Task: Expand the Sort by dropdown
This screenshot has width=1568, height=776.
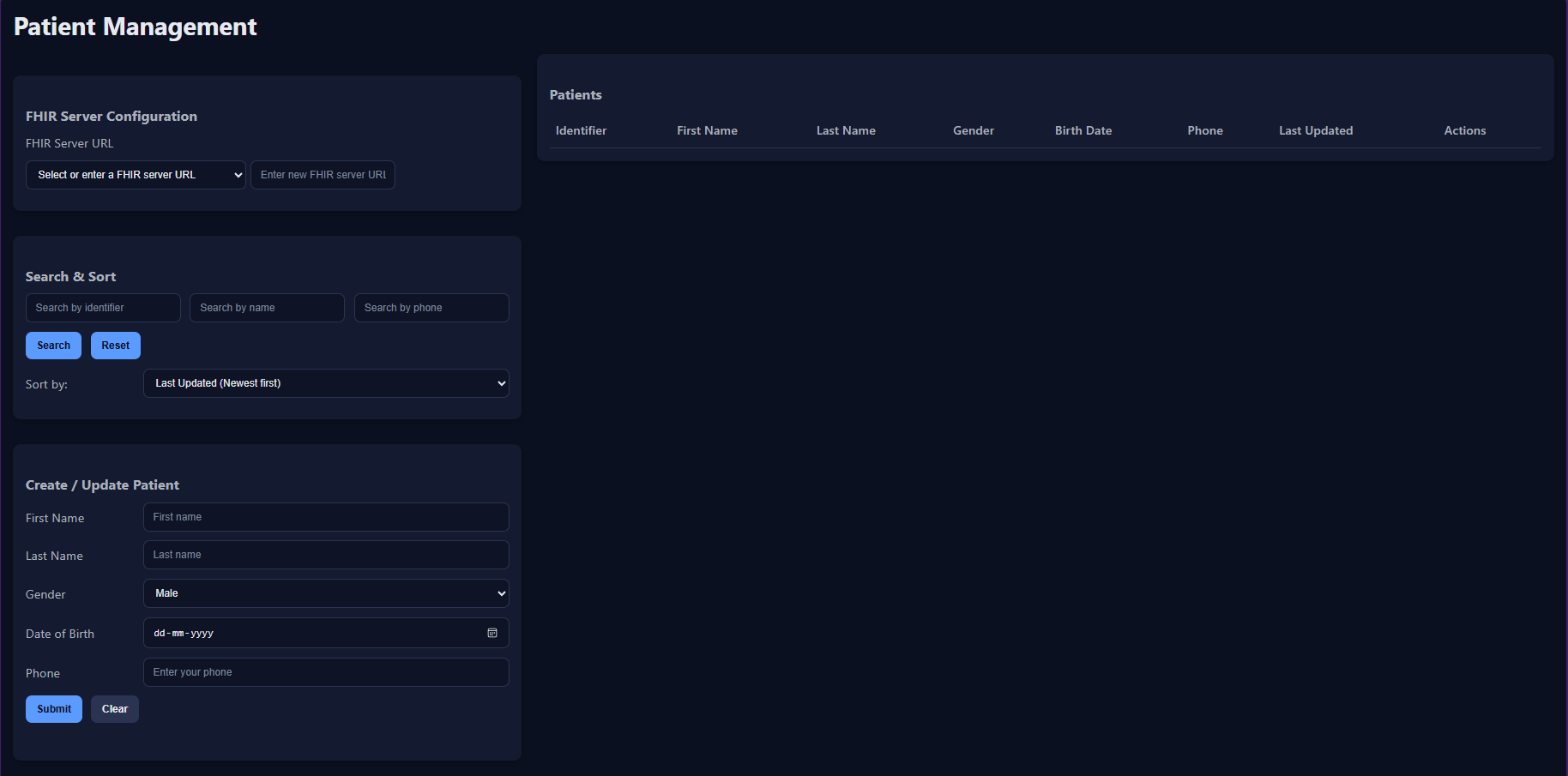Action: [326, 383]
